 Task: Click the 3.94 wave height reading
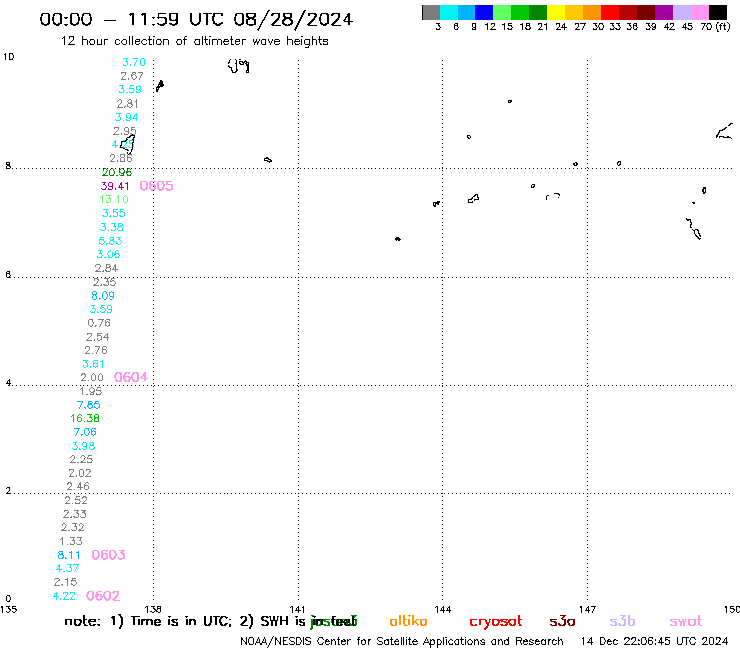(126, 118)
